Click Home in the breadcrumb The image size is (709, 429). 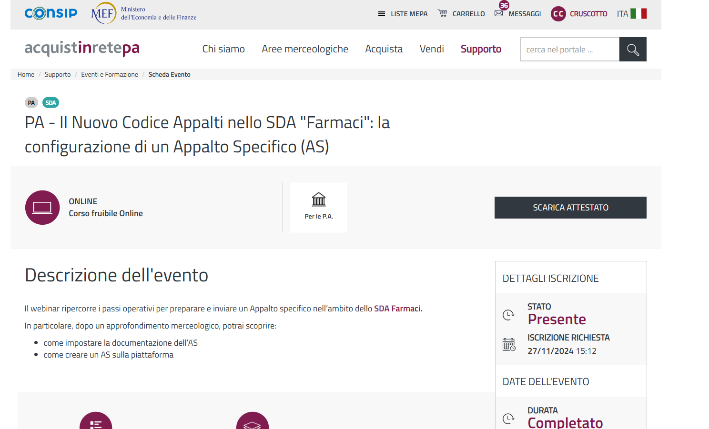pyautogui.click(x=25, y=74)
